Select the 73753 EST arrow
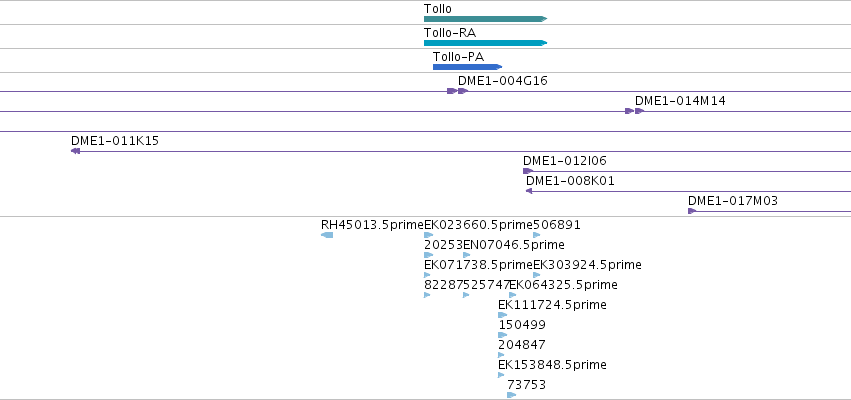The image size is (851, 400). point(511,395)
